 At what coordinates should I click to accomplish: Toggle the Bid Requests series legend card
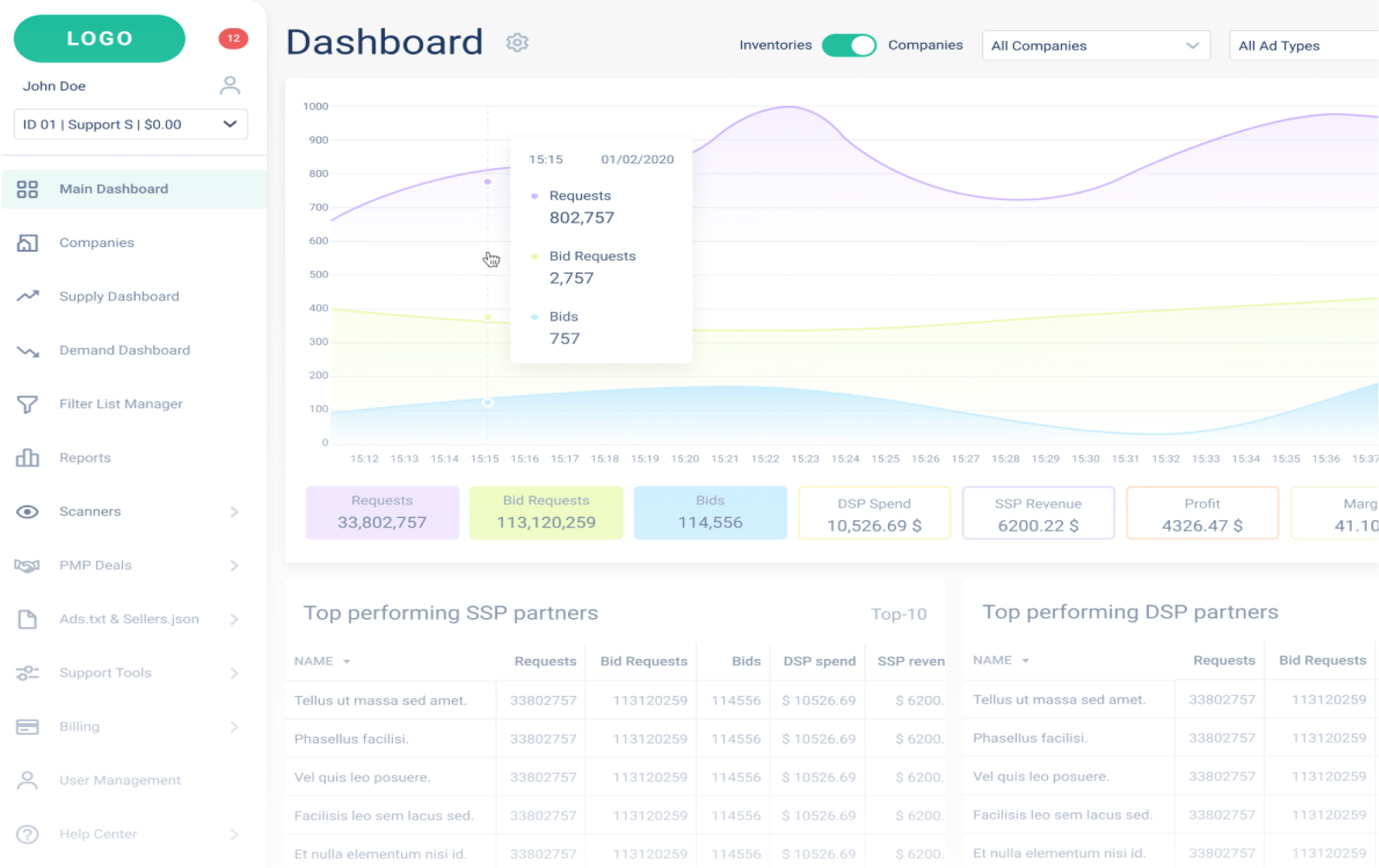click(x=546, y=512)
